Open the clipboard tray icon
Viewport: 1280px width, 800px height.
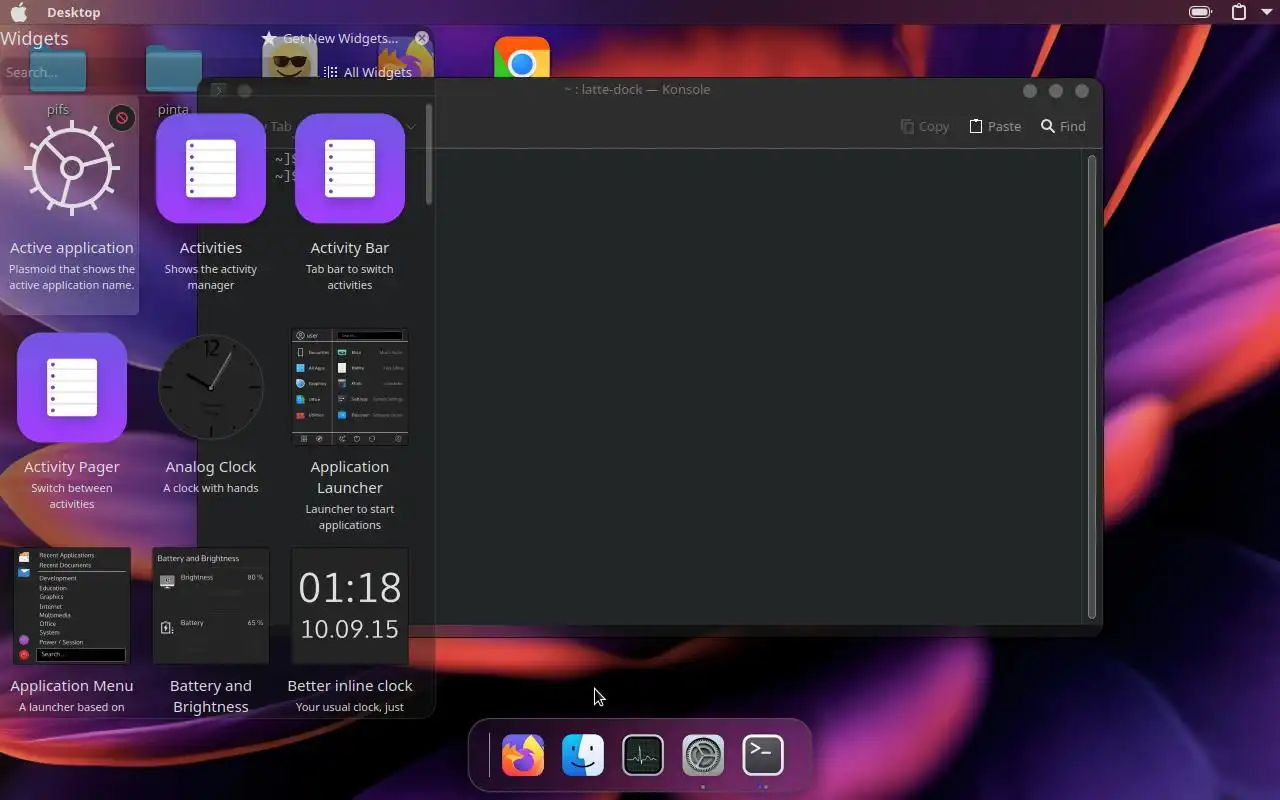click(x=1239, y=12)
